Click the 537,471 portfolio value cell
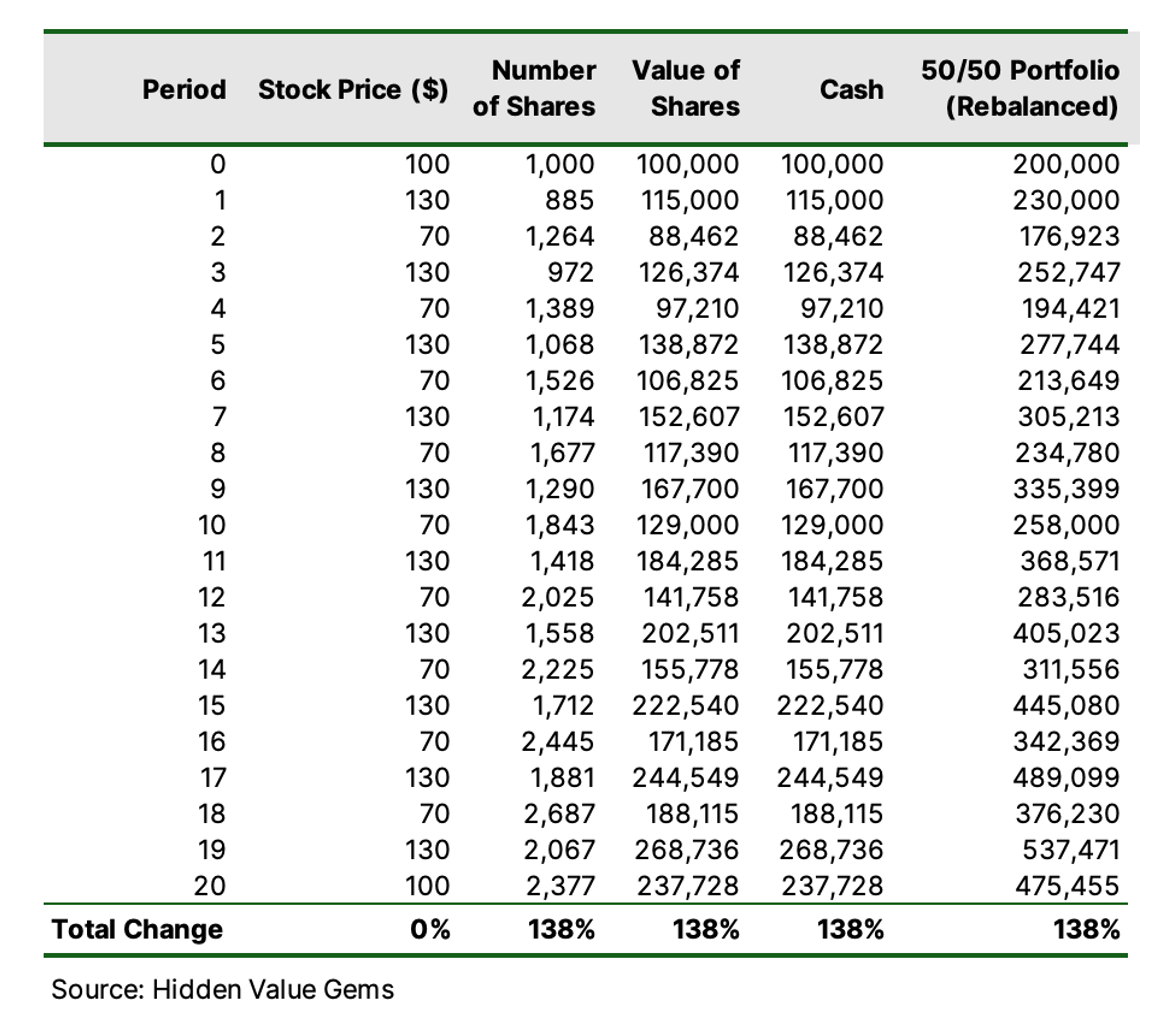1164x1026 pixels. [1070, 849]
